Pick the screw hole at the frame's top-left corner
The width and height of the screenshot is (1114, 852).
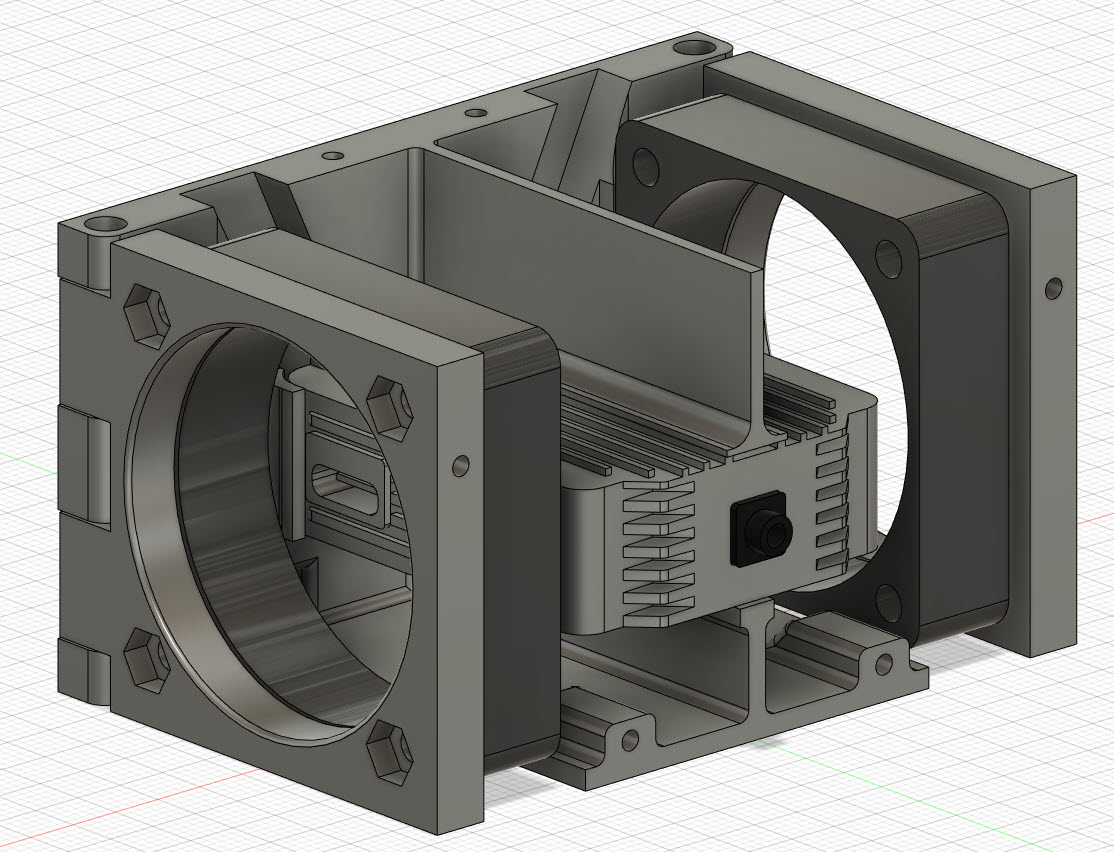pos(104,226)
